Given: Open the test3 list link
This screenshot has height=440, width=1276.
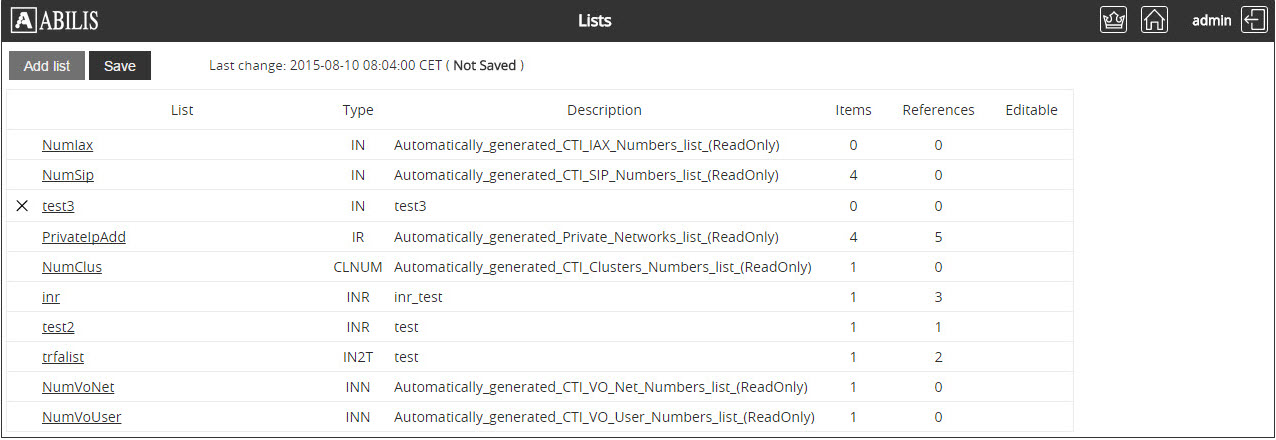Looking at the screenshot, I should click(x=58, y=206).
